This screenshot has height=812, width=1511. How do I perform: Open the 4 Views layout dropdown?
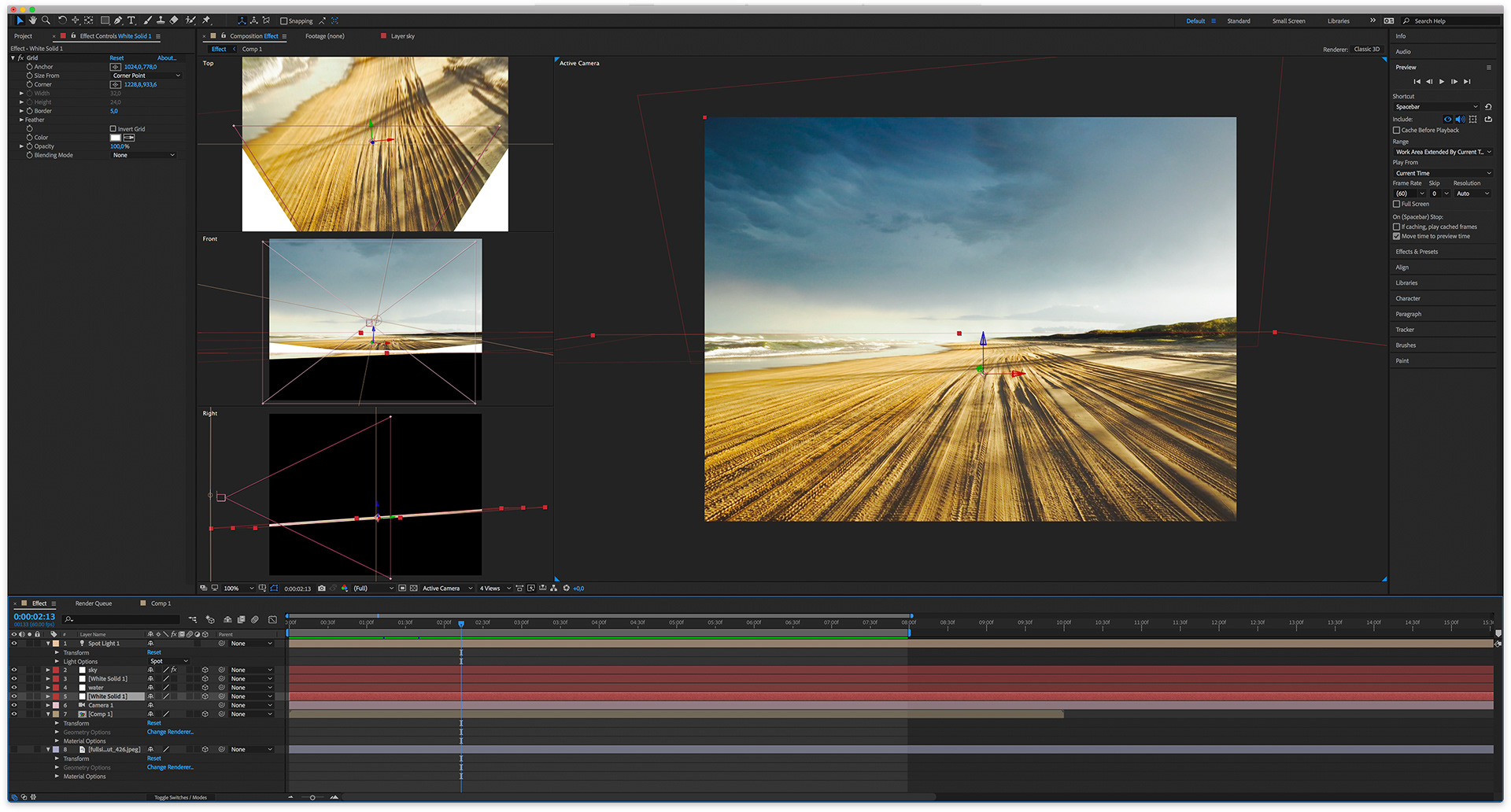click(495, 589)
